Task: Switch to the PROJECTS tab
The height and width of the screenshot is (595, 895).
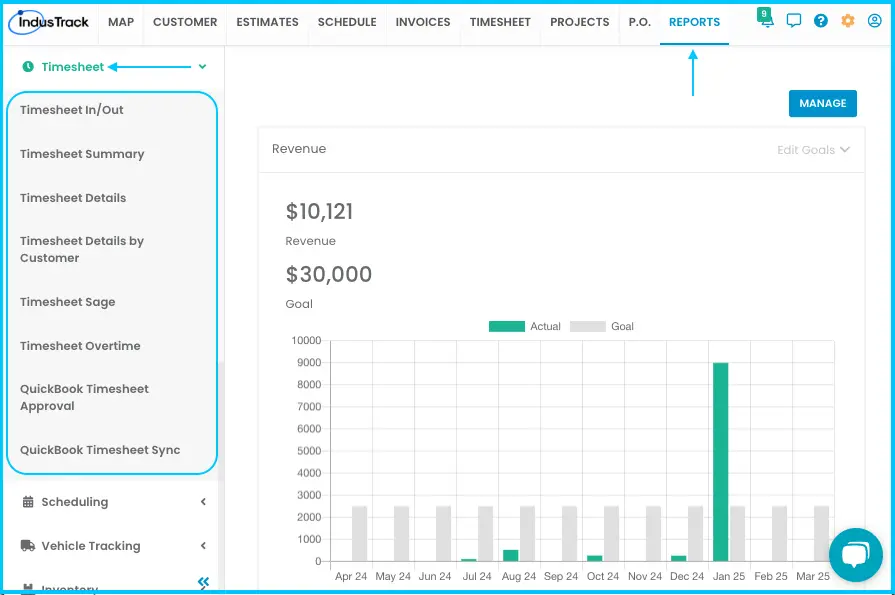Action: [x=579, y=22]
